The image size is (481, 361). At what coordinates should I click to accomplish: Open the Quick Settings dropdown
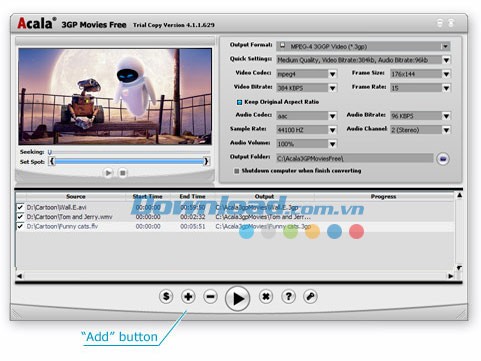point(446,60)
